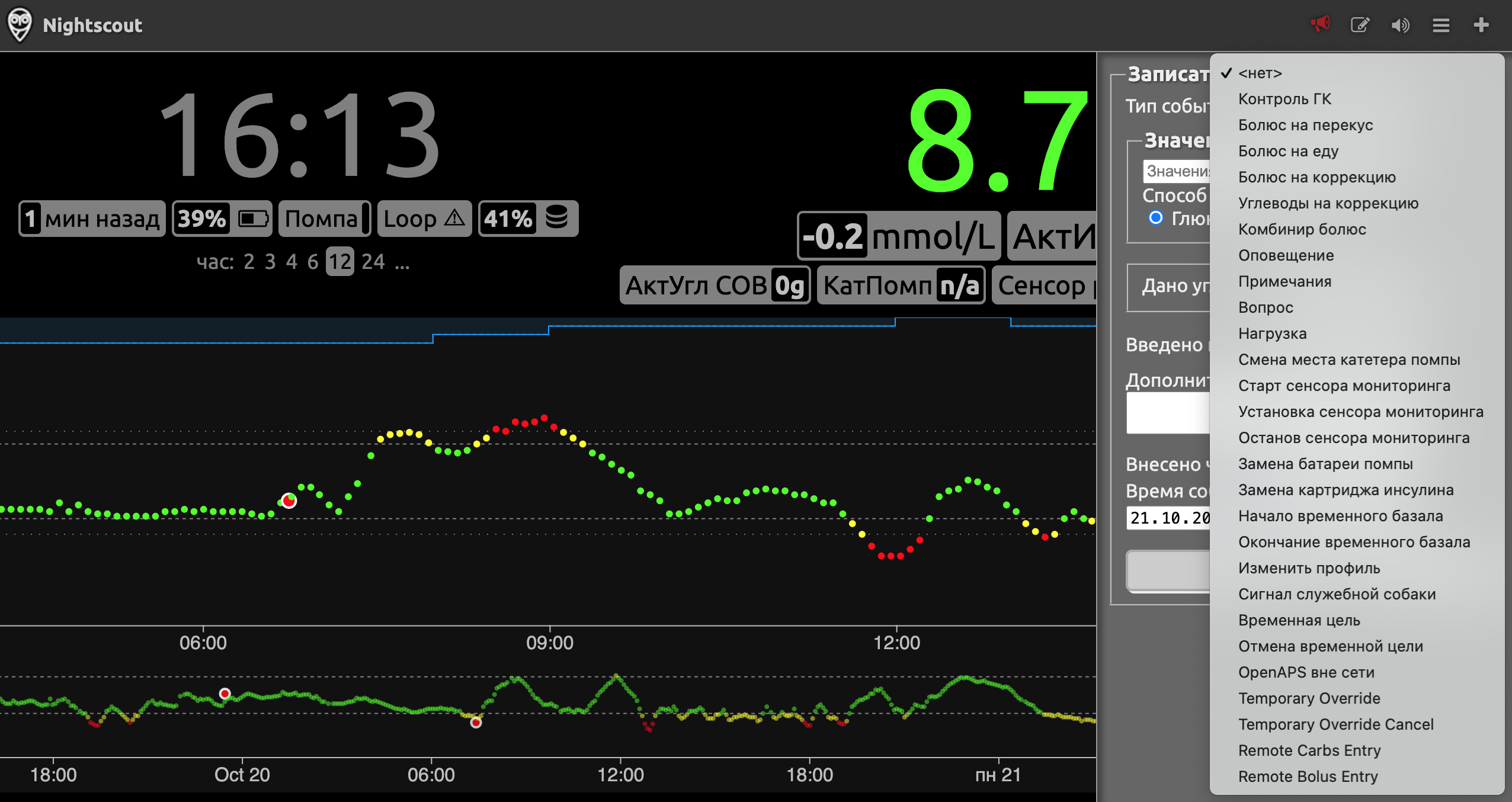The height and width of the screenshot is (802, 1512).
Task: Click the Loop warning status pill
Action: pos(424,219)
